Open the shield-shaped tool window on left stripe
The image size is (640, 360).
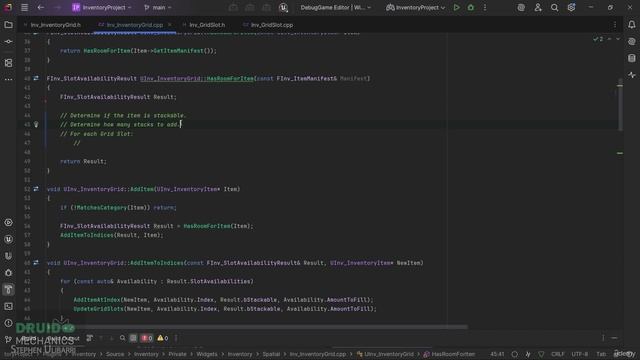tap(8, 256)
